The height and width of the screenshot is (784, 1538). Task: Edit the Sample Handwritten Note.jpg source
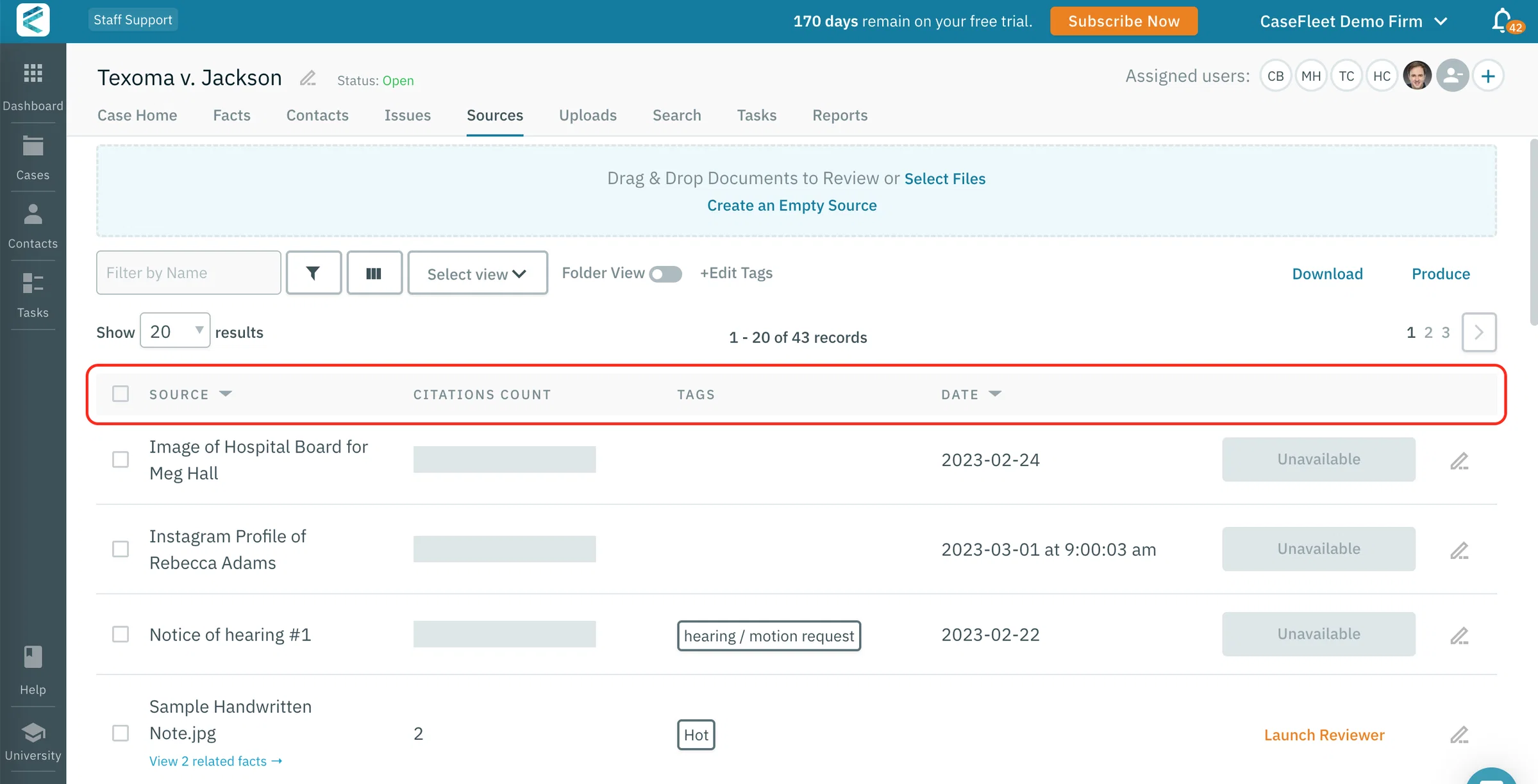click(1459, 734)
